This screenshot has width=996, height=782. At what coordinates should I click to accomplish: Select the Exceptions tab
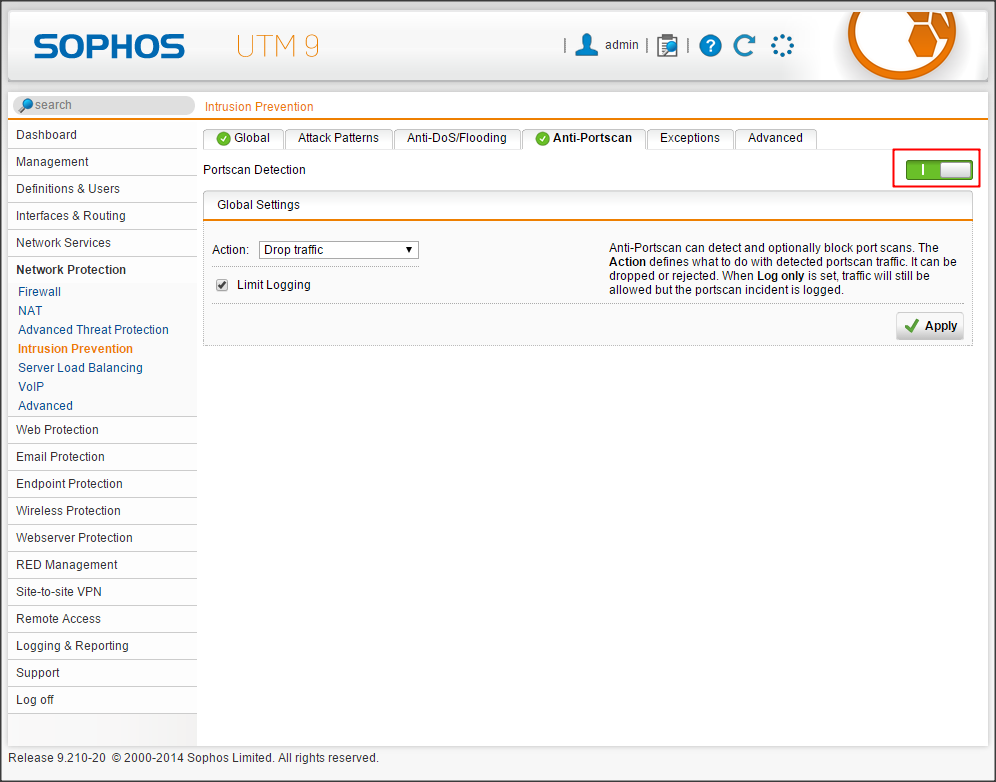[689, 138]
